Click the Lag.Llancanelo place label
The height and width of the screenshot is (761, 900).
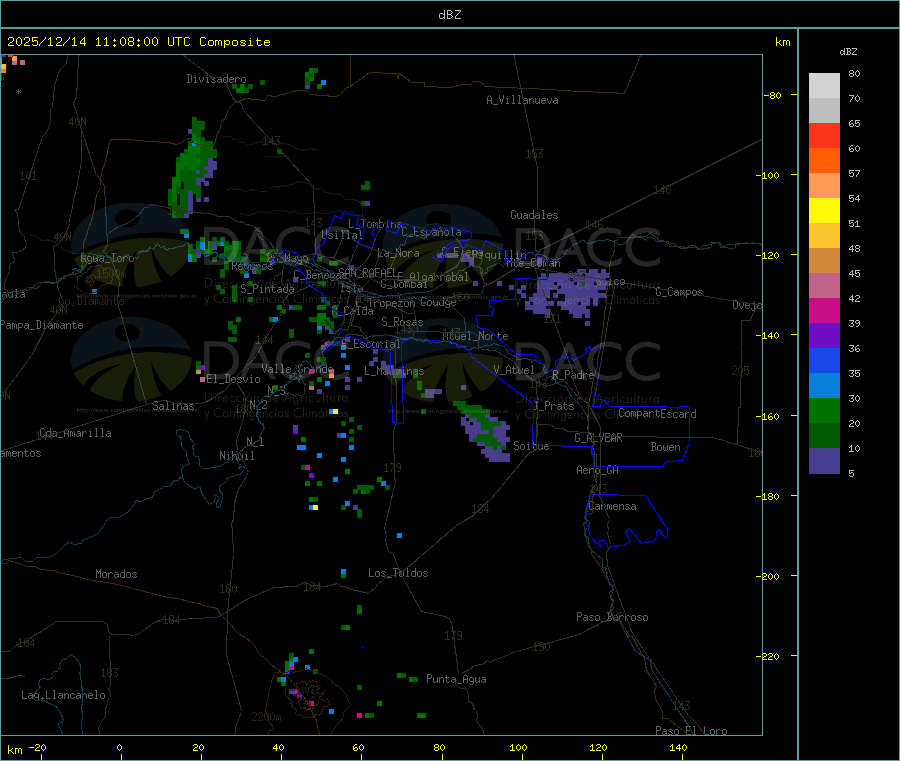(63, 695)
